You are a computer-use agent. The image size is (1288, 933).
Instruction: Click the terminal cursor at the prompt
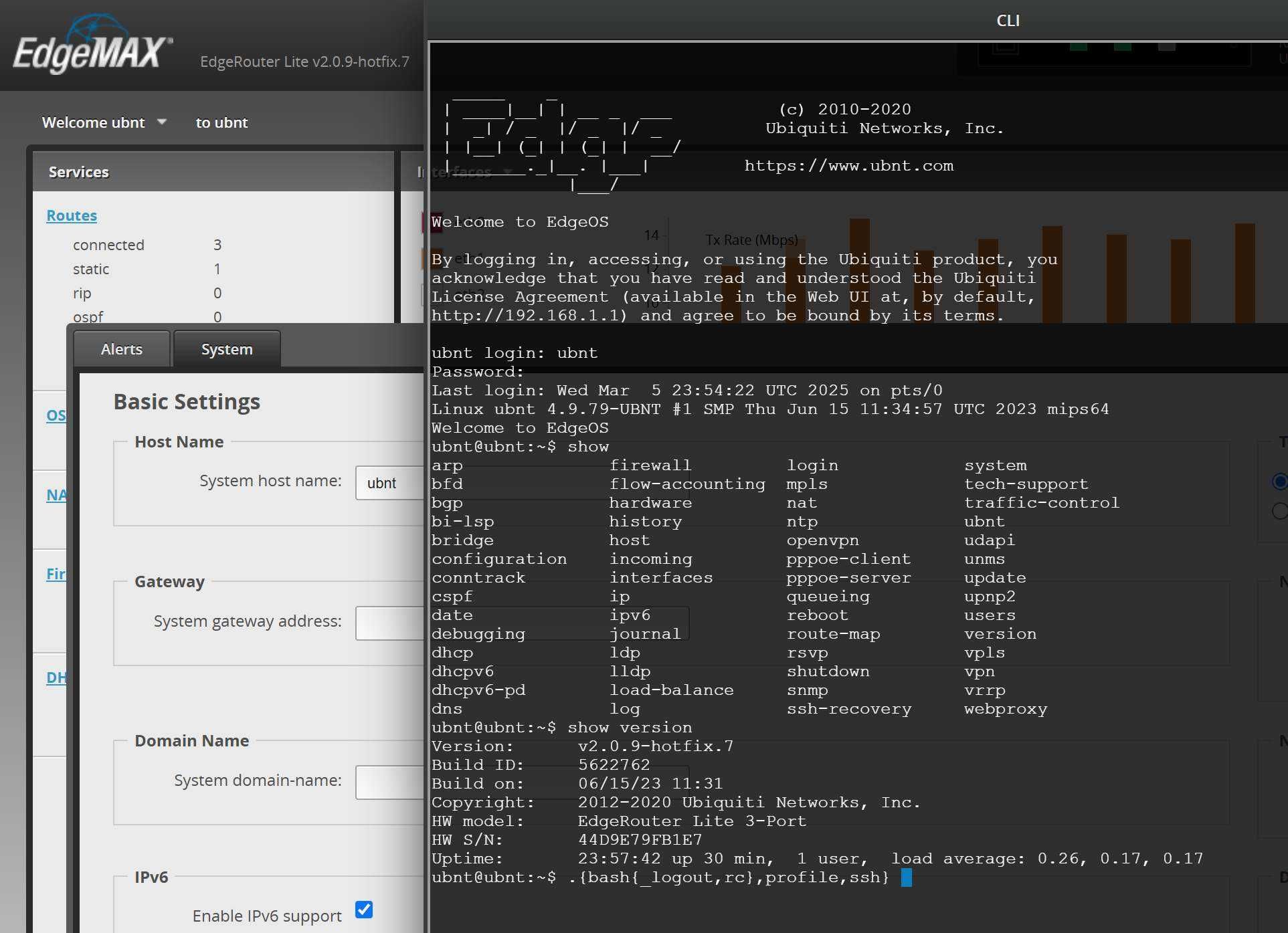(x=907, y=877)
